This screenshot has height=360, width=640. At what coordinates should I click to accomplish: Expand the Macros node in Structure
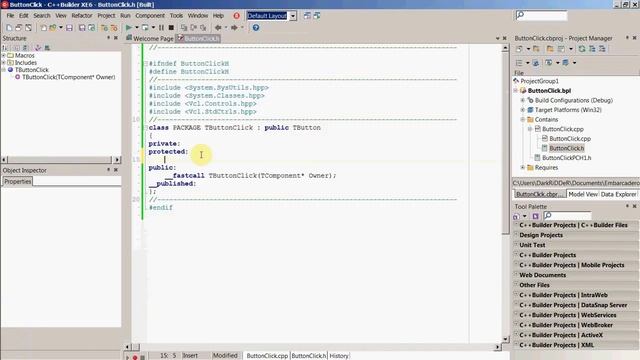(x=4, y=55)
